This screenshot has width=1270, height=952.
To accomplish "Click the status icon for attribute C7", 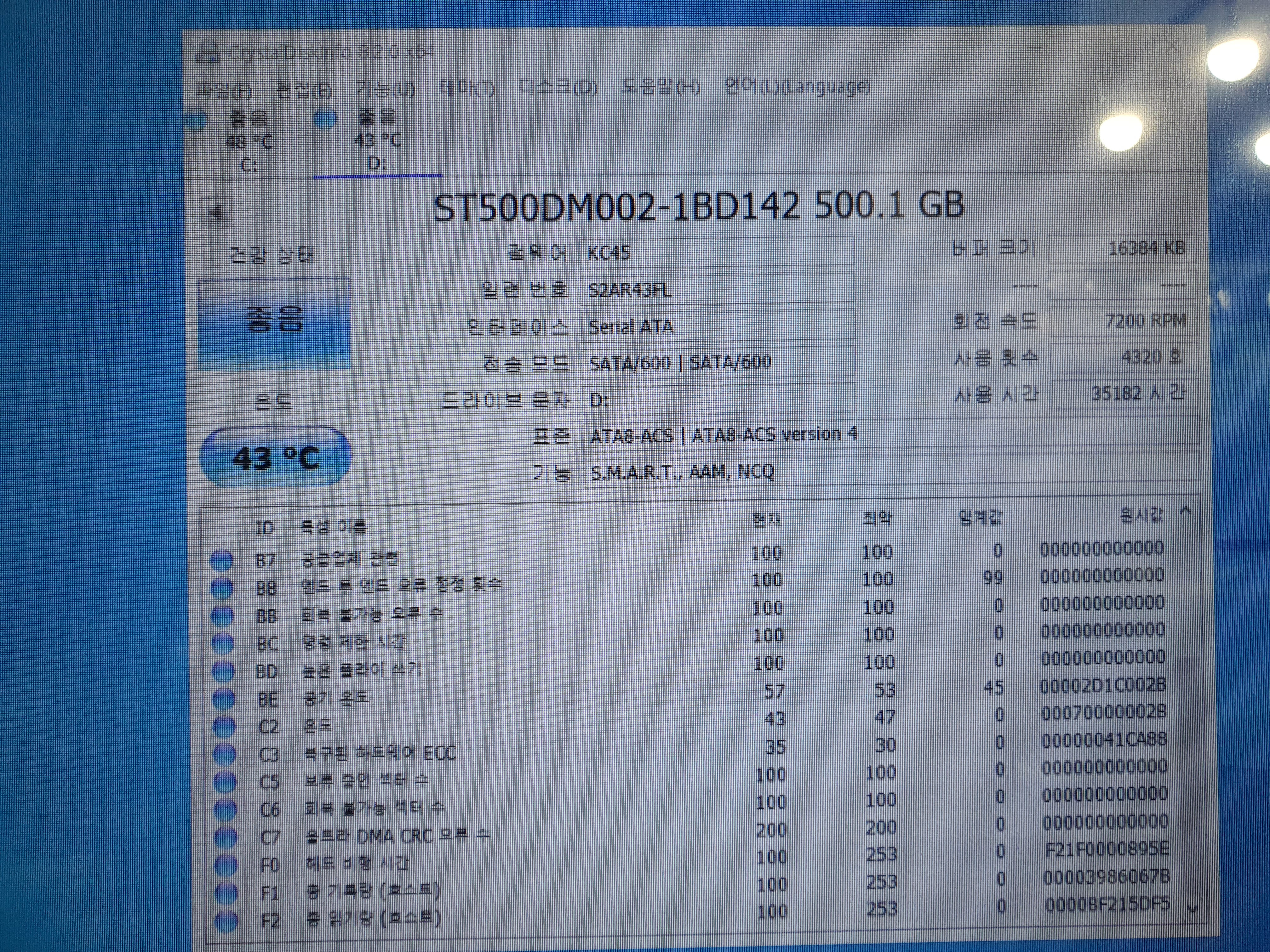I will [x=226, y=838].
